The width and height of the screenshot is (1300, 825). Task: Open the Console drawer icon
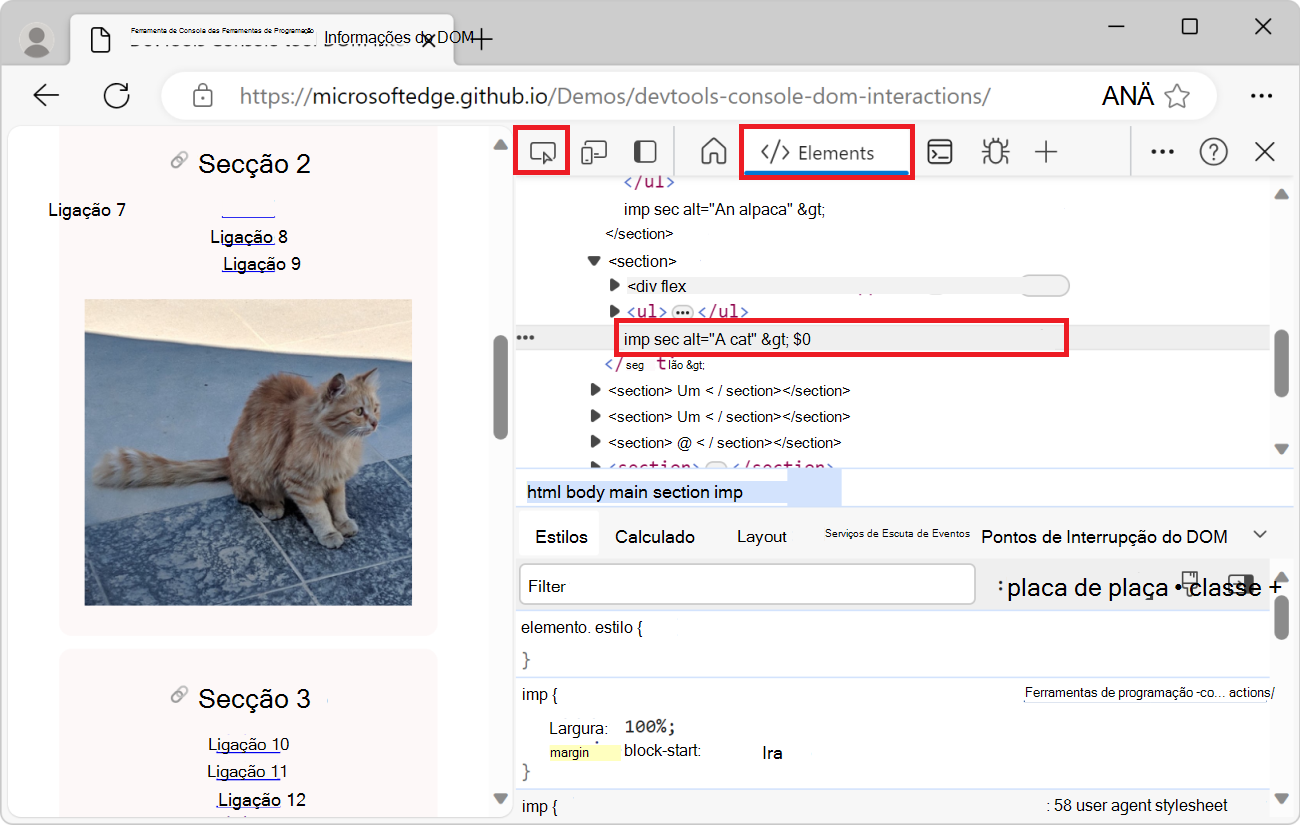(x=940, y=151)
